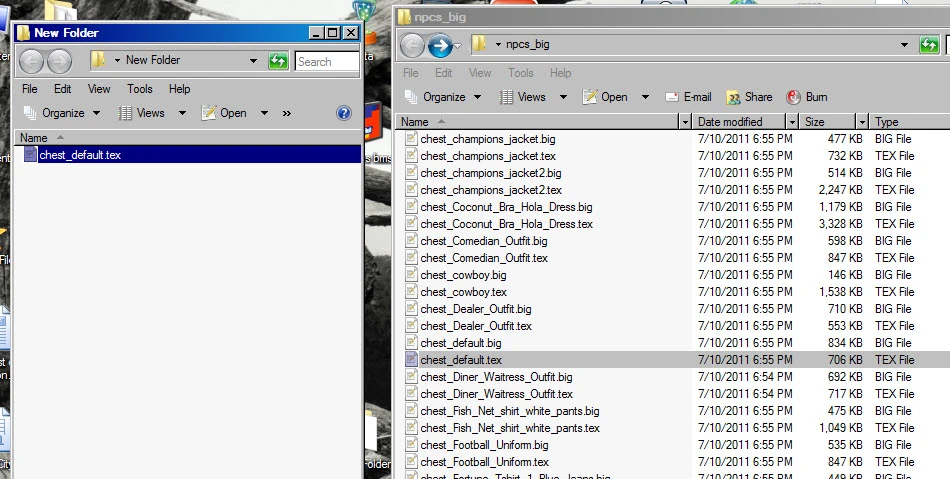Viewport: 950px width, 479px height.
Task: Click folder icon in npcs_big address bar
Action: [479, 44]
